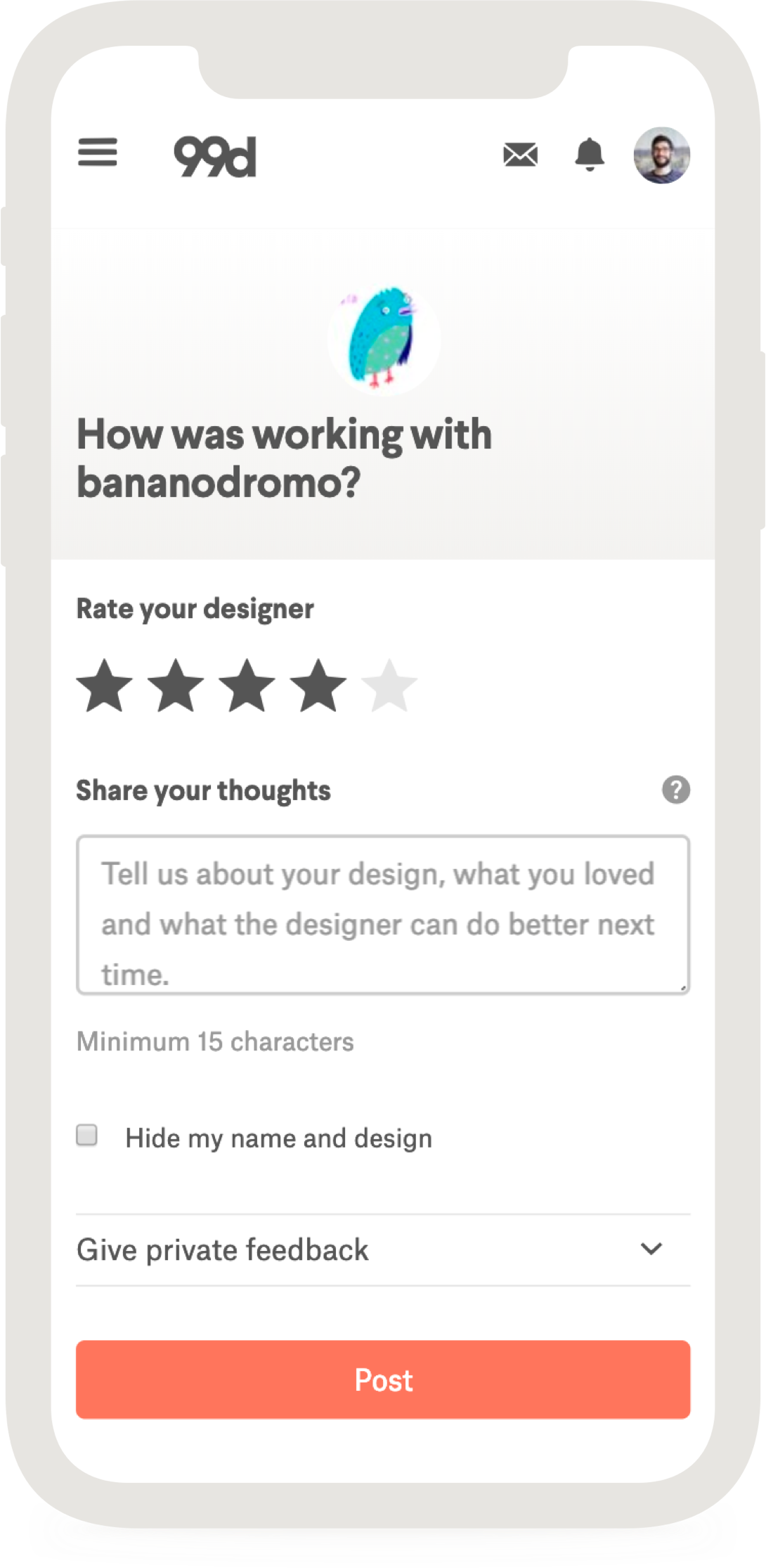Rate designer one star
This screenshot has width=766, height=1568.
point(105,686)
